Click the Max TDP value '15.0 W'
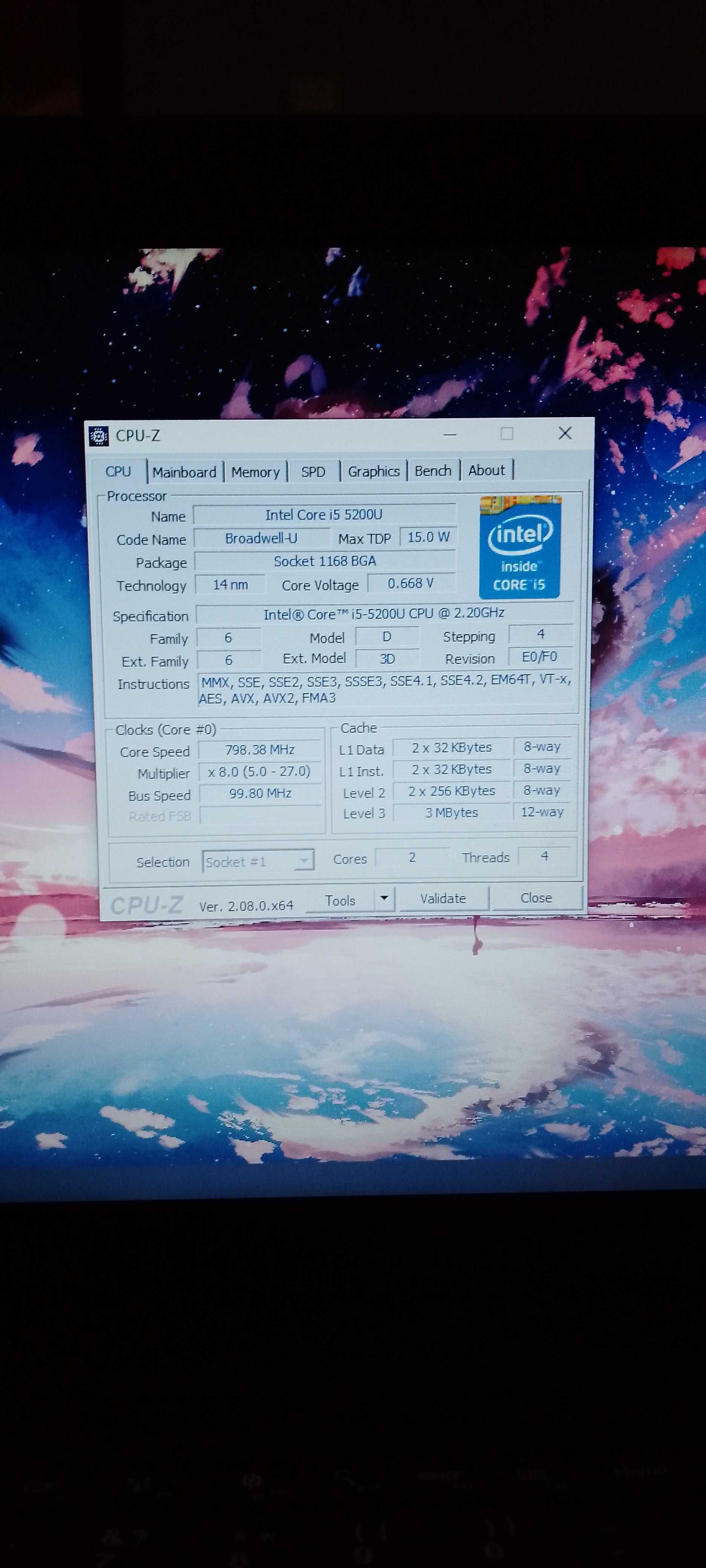The width and height of the screenshot is (706, 1568). 428,537
